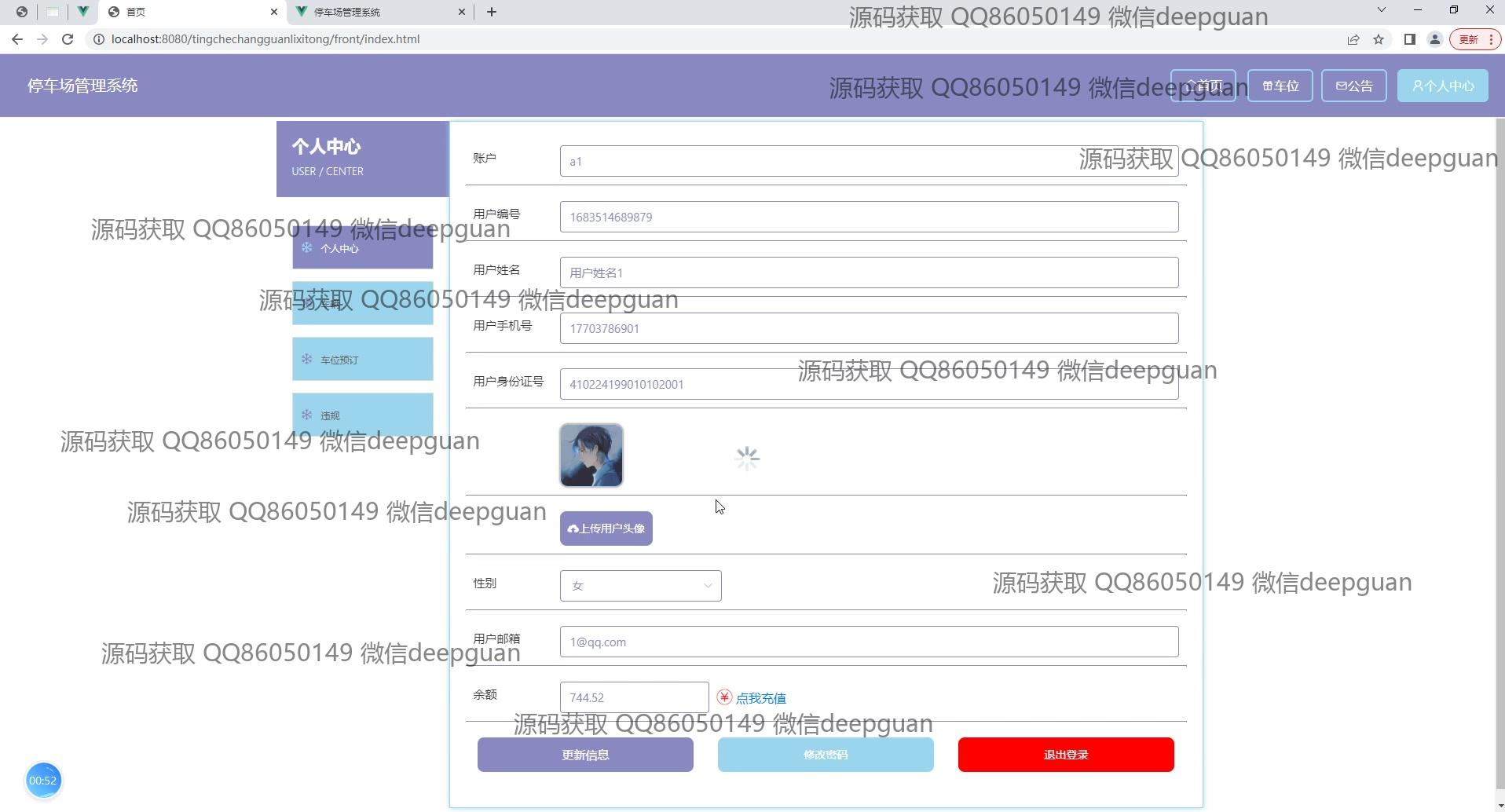Screen dimensions: 1505x812
Task: Click the browser profile avatar icon
Action: click(1434, 39)
